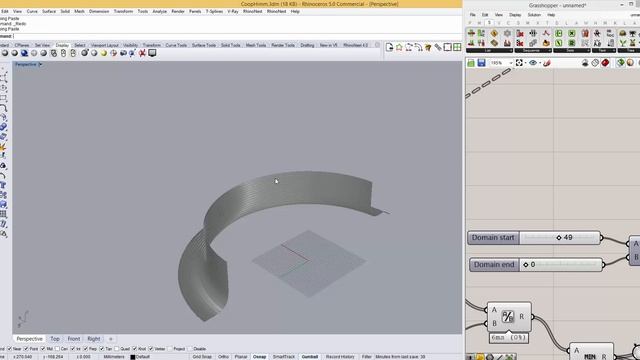Click the wireframe preview icon in Grasshopper

(x=595, y=63)
